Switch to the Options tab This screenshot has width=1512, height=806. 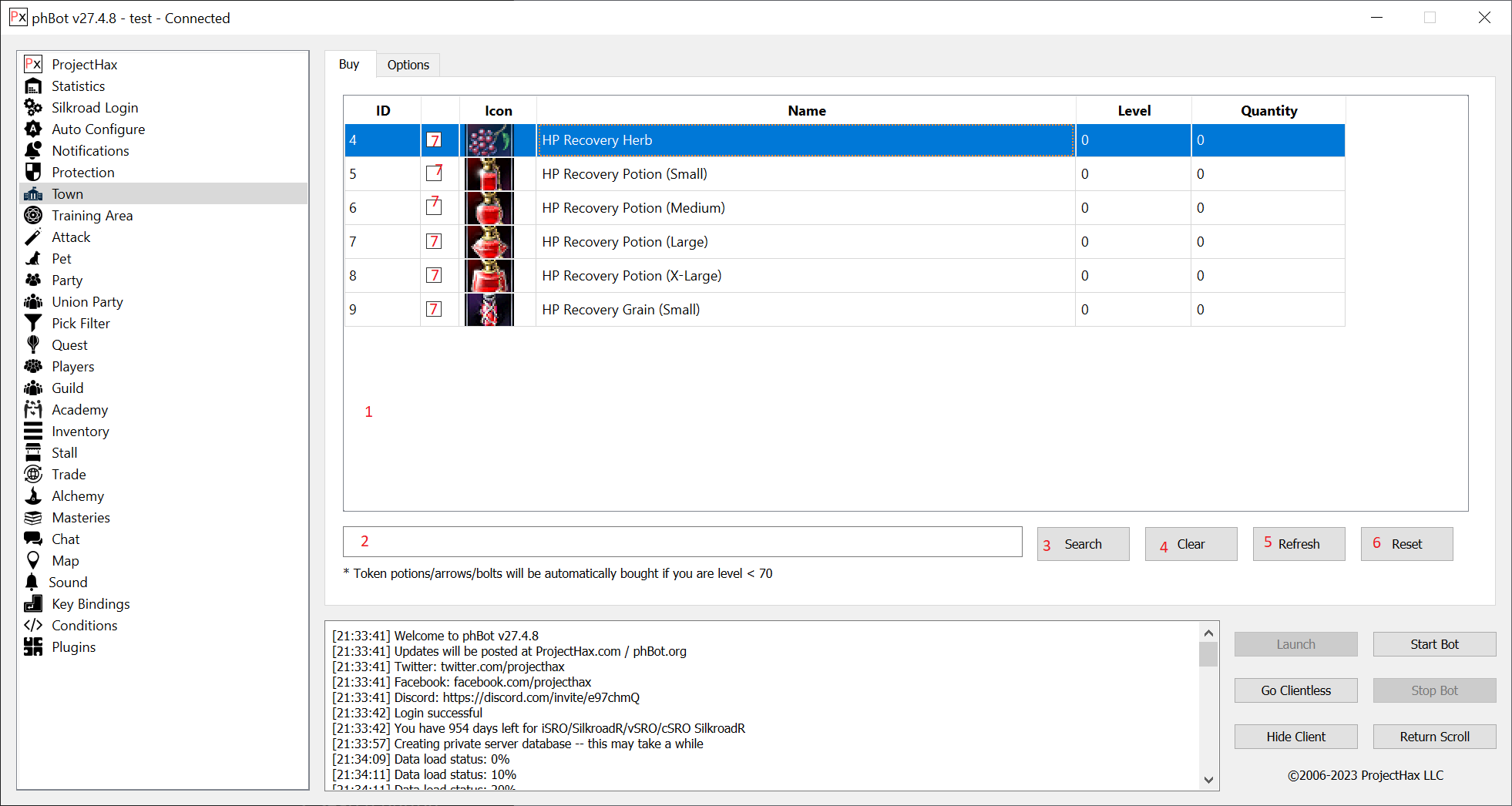tap(408, 65)
